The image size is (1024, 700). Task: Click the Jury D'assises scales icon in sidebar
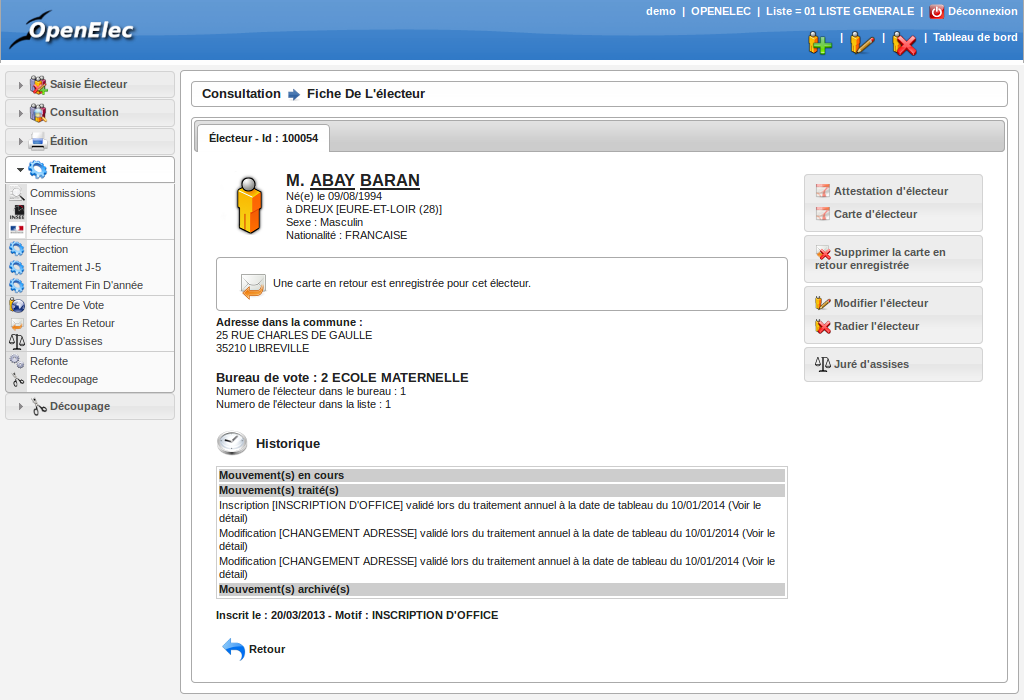click(x=17, y=341)
